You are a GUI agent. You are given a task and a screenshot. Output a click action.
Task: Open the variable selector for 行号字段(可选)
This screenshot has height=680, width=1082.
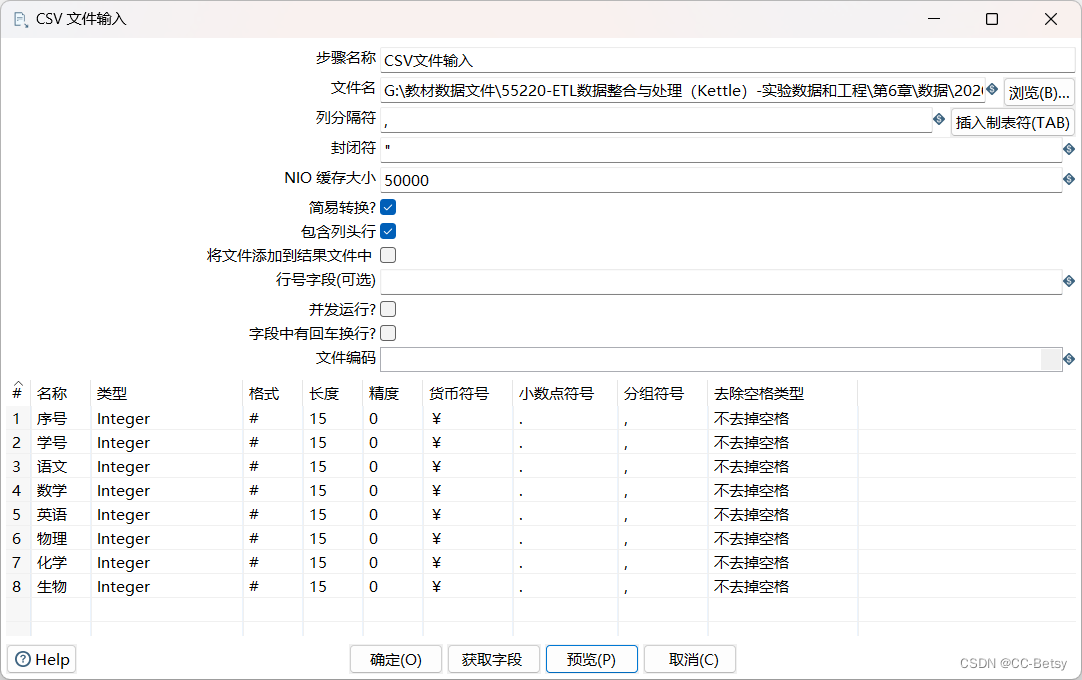tap(1068, 281)
